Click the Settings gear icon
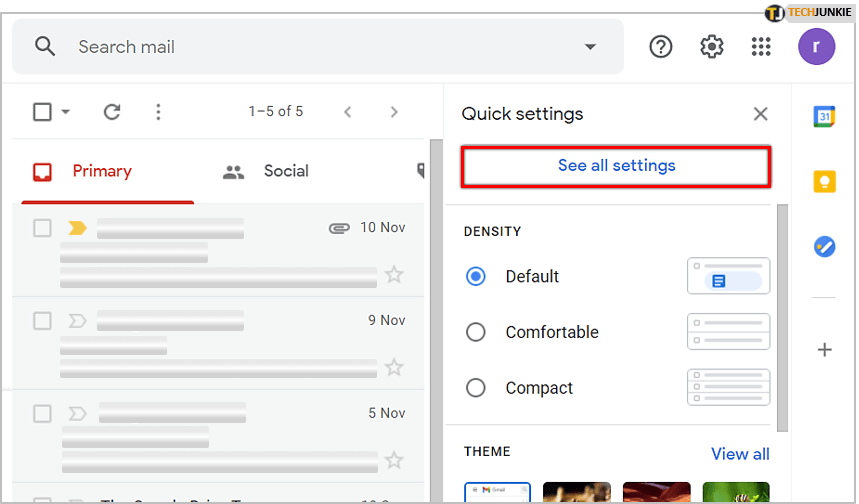 click(711, 46)
